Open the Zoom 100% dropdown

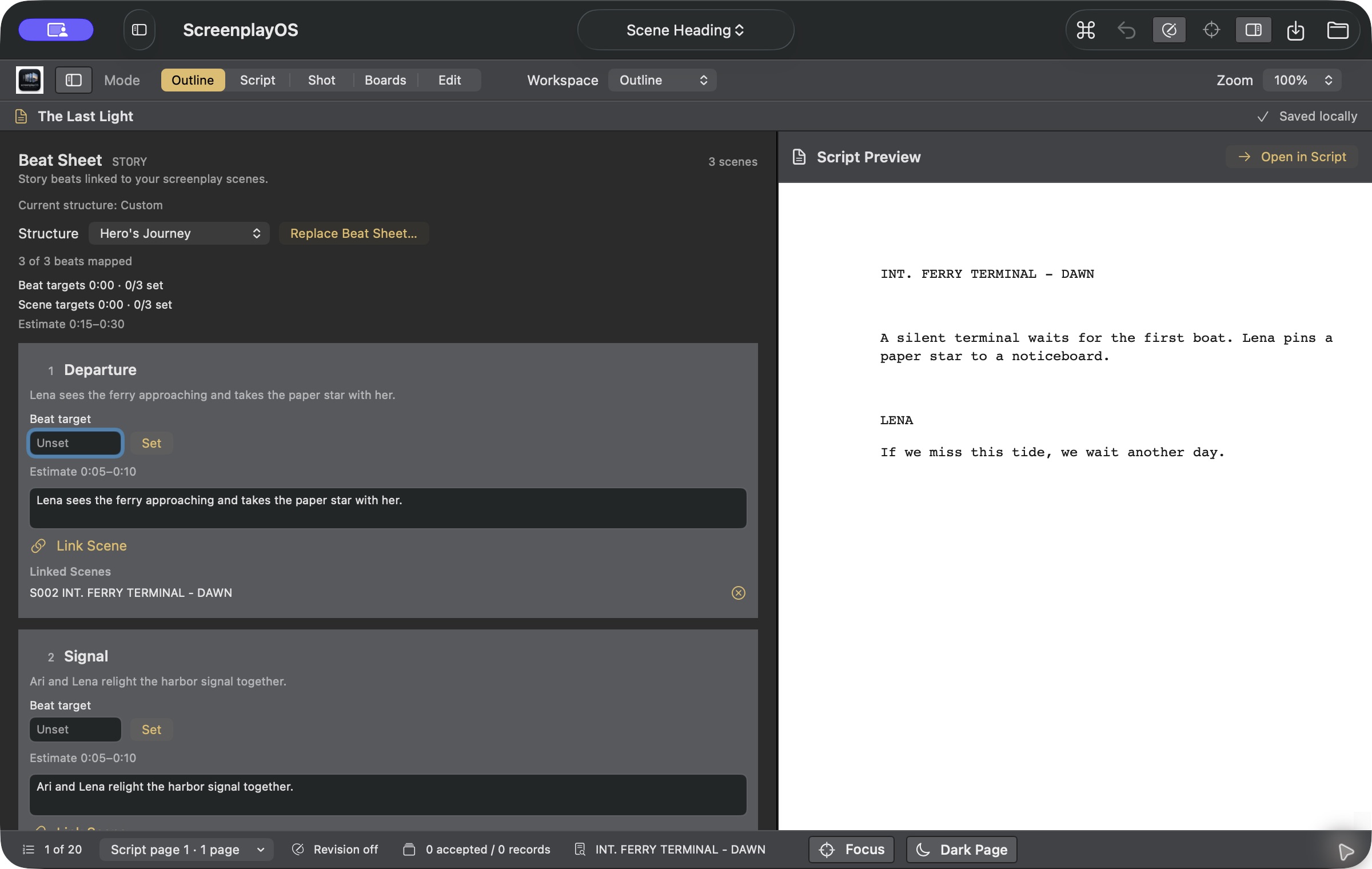click(x=1302, y=80)
